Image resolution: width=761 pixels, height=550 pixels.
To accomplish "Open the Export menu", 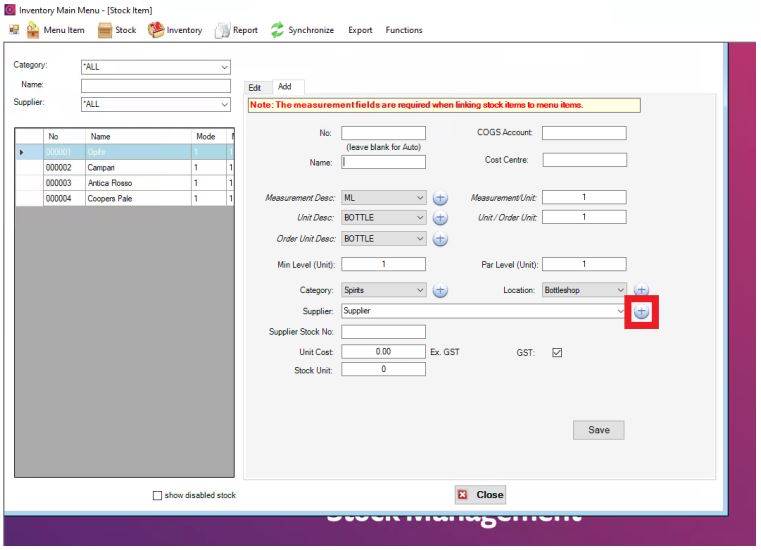I will click(x=360, y=30).
